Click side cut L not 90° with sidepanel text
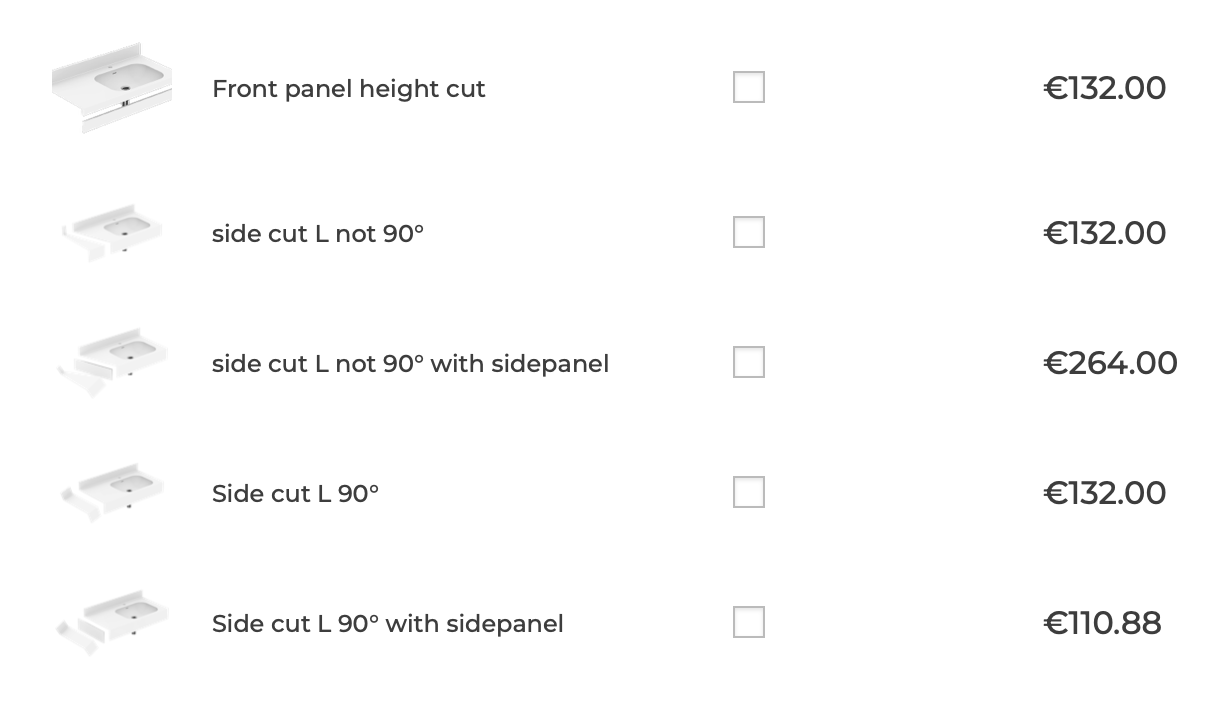 [x=410, y=364]
